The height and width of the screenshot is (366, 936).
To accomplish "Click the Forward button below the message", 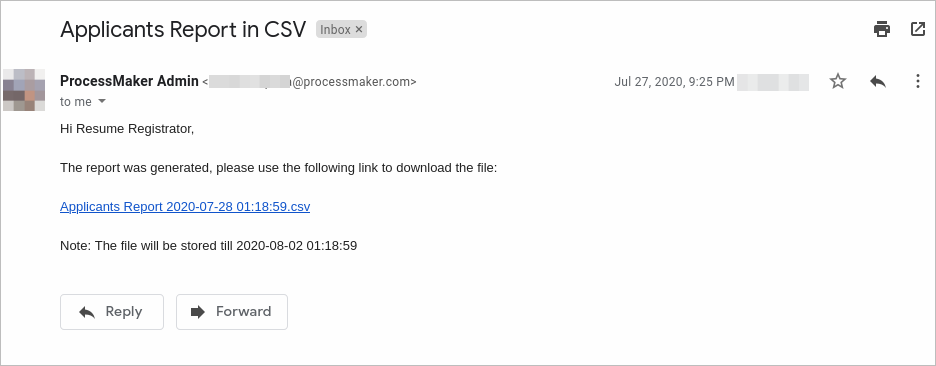I will [x=232, y=312].
